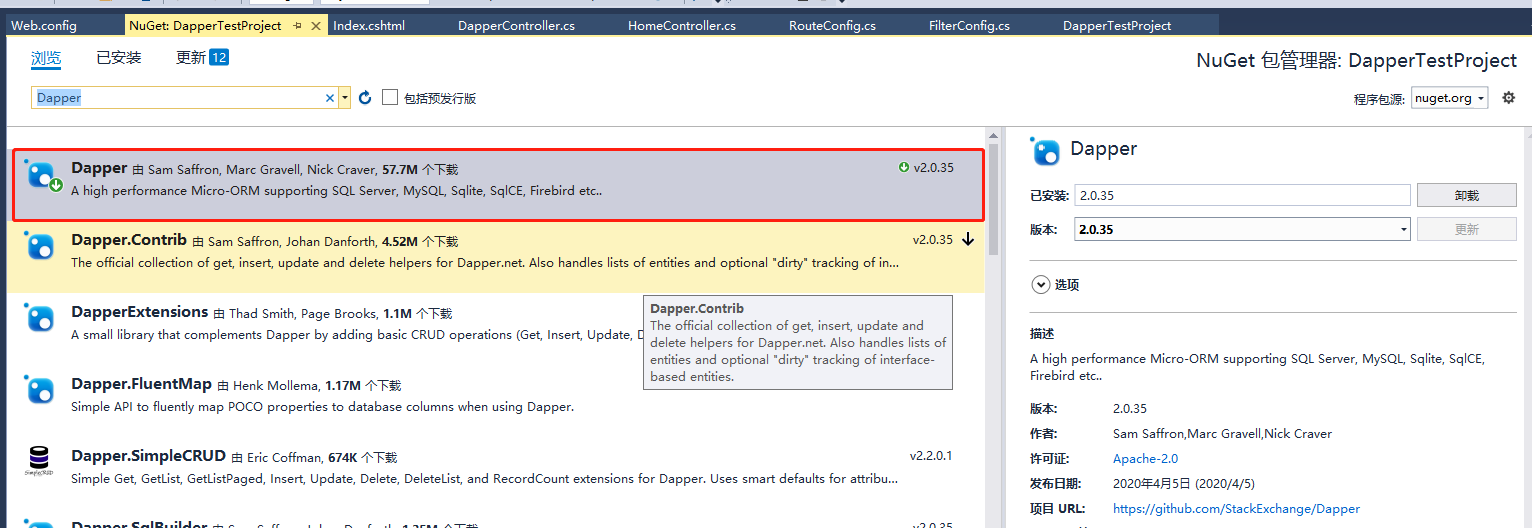Open search history dropdown arrow
The height and width of the screenshot is (528, 1532).
(345, 98)
